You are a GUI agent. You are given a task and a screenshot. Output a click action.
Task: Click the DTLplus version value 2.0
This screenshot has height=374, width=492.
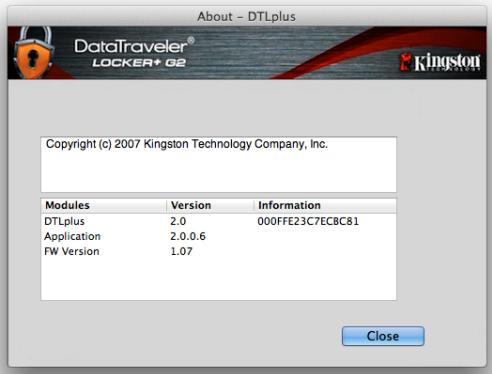tap(178, 221)
